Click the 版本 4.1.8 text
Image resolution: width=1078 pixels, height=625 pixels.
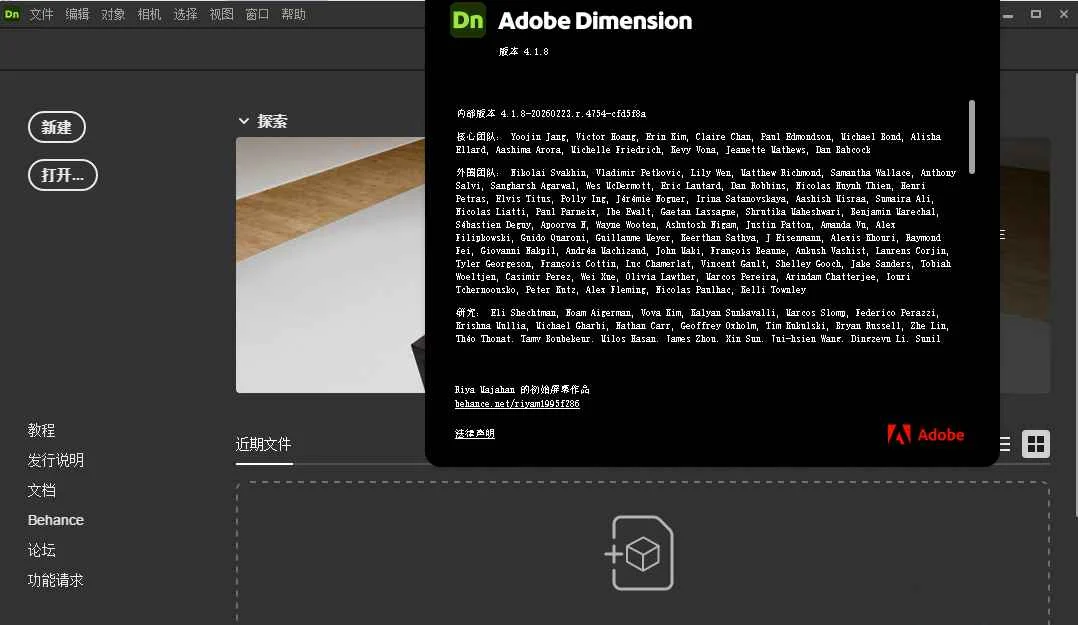(x=523, y=52)
